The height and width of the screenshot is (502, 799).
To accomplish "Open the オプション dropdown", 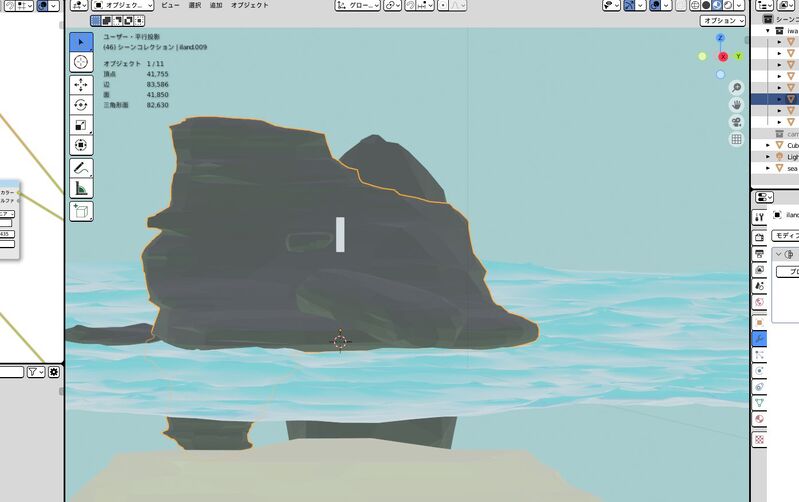I will 723,21.
